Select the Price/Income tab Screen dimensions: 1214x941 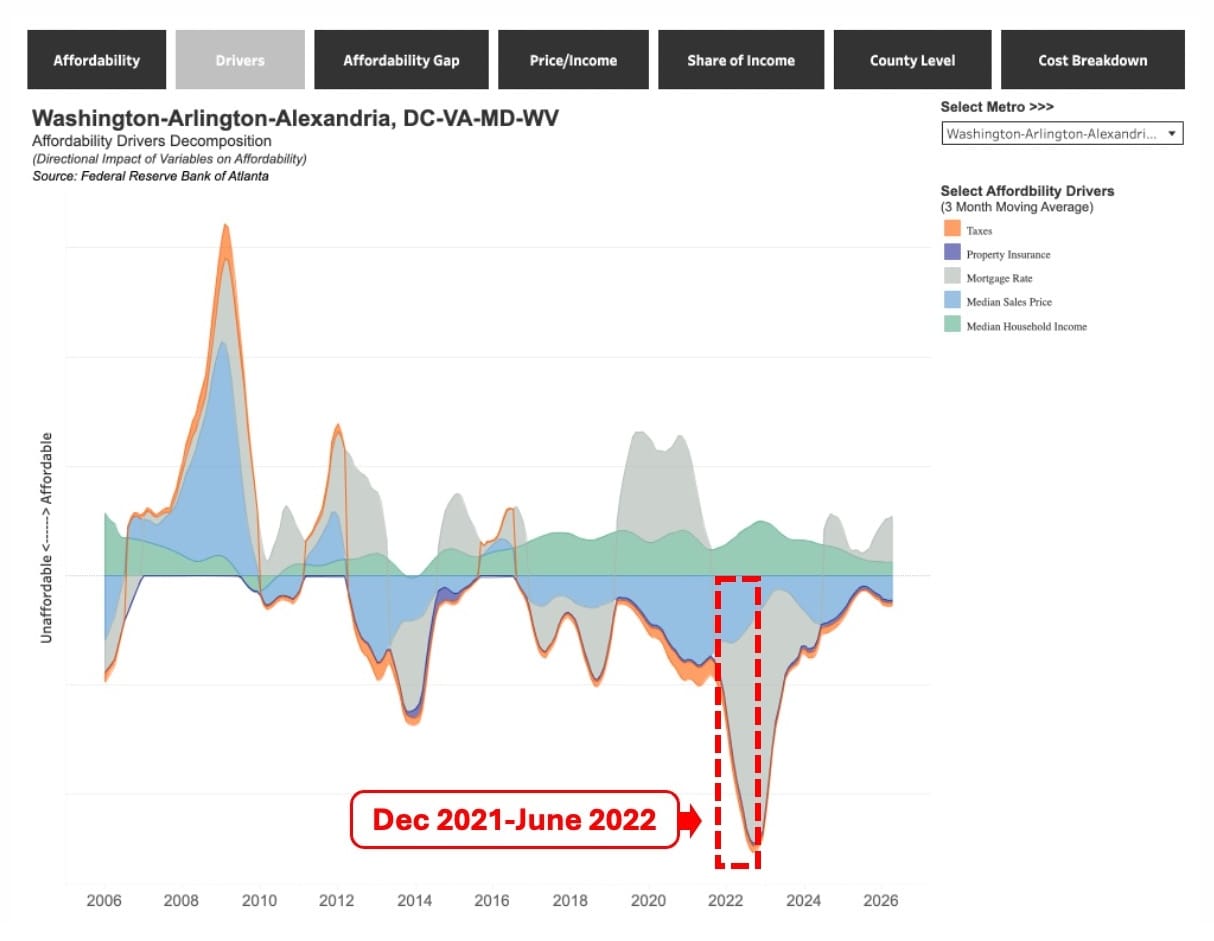(573, 60)
